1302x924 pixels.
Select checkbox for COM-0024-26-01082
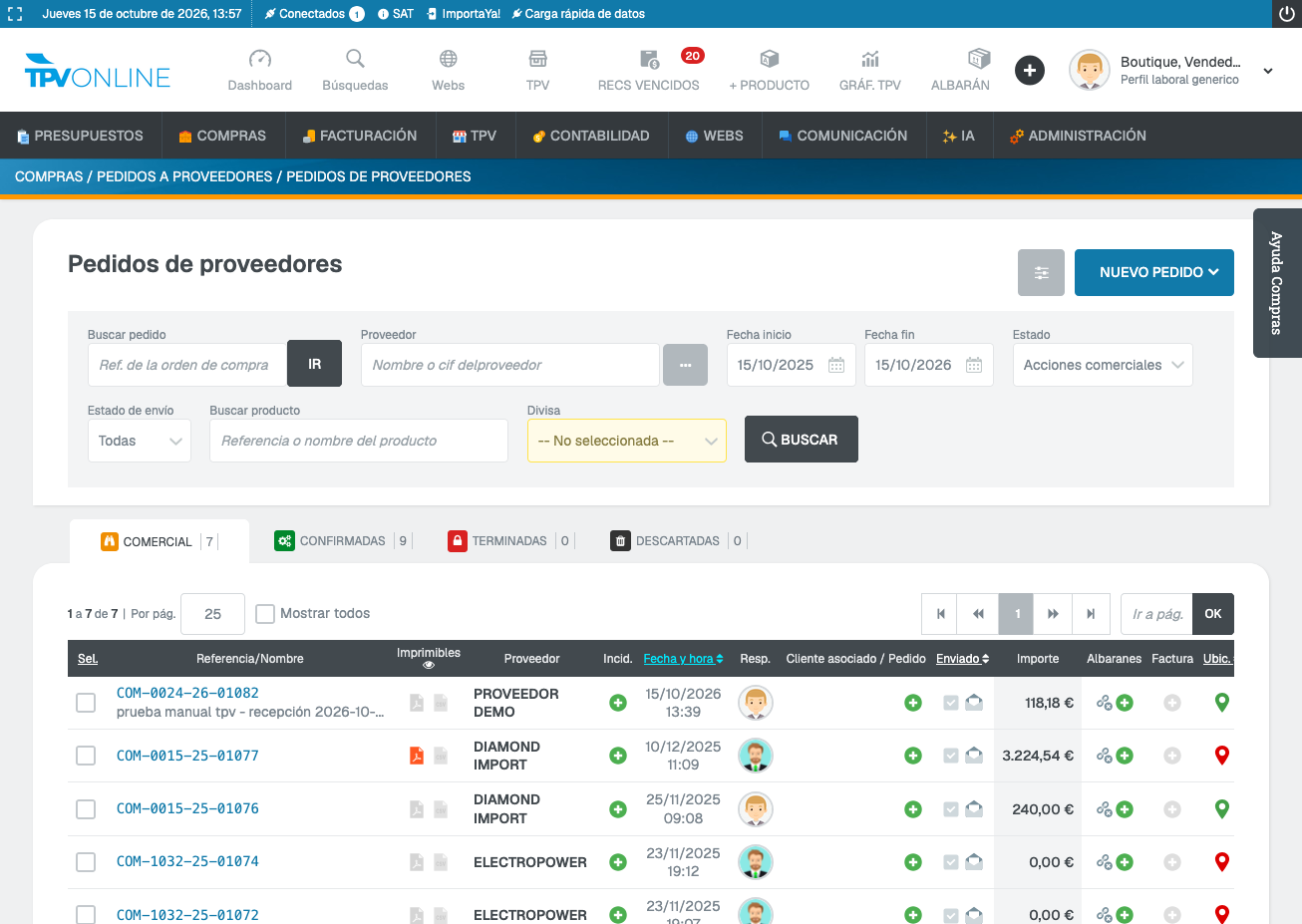point(86,703)
